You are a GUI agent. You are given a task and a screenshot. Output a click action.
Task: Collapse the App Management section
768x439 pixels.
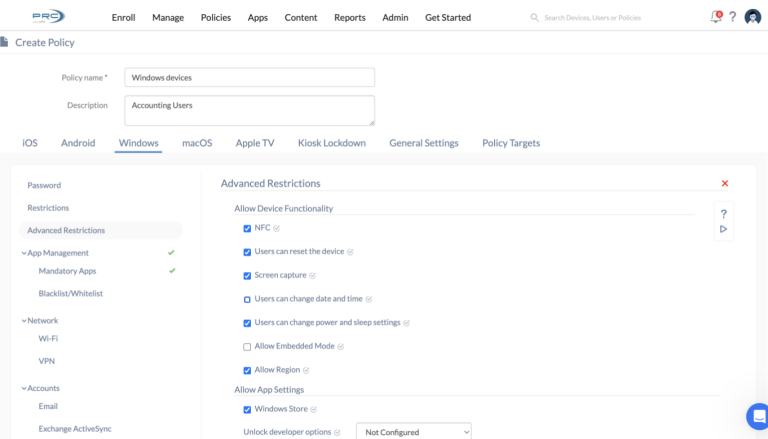click(x=24, y=253)
